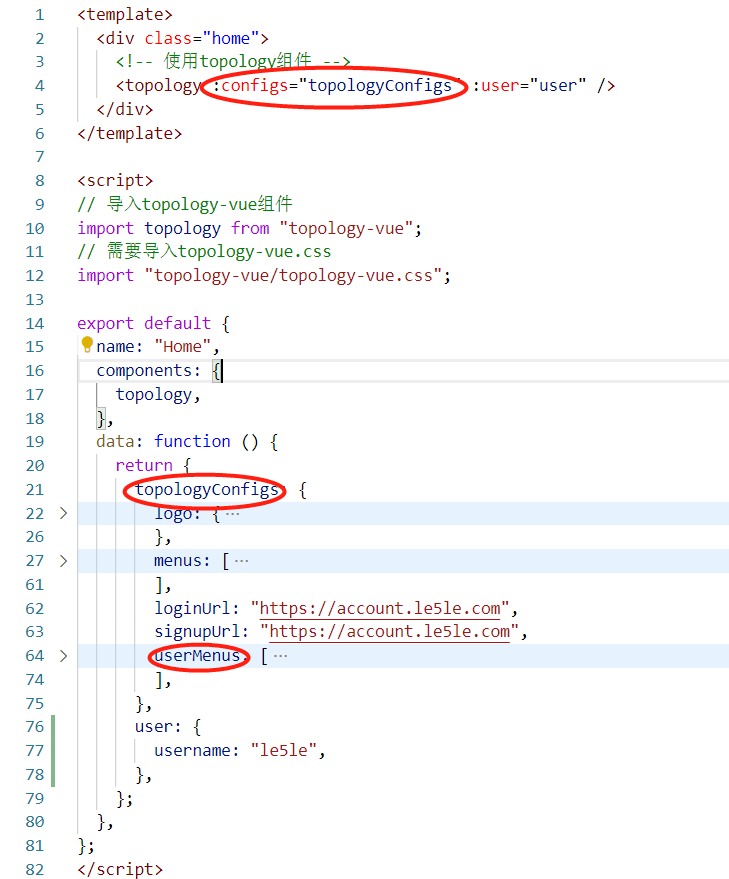Click "topologyConfigs" in the template :configs attribute
The height and width of the screenshot is (879, 729).
pyautogui.click(x=380, y=85)
